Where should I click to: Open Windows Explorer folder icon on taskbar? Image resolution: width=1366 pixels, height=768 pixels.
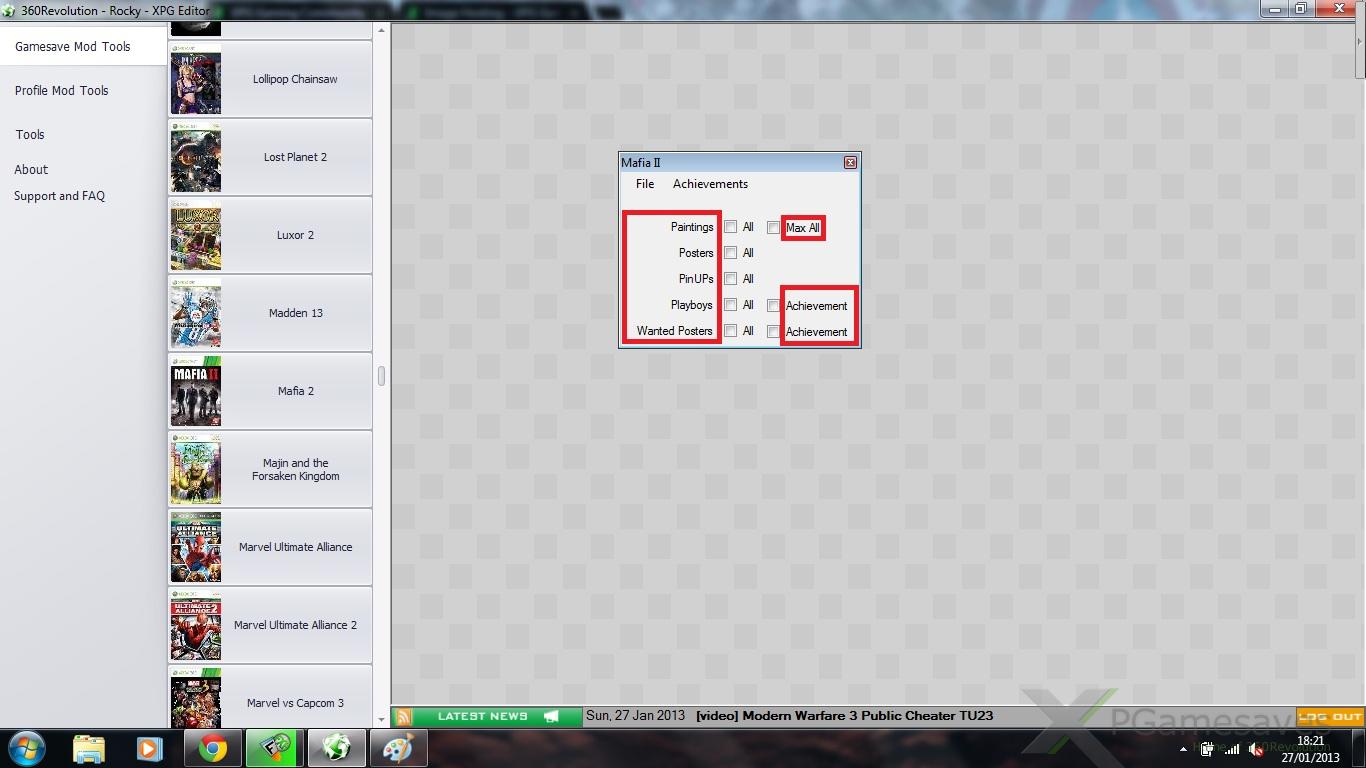point(89,748)
